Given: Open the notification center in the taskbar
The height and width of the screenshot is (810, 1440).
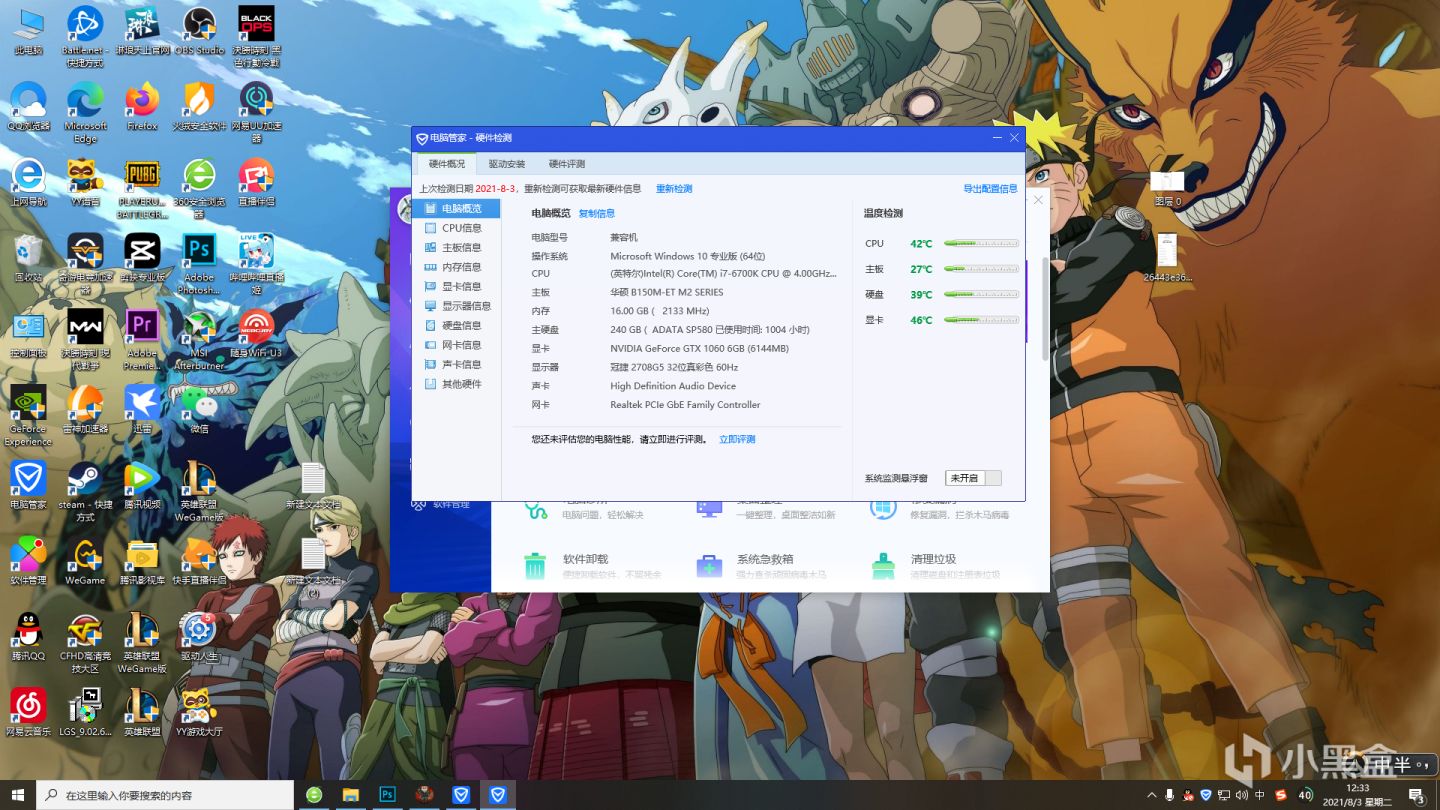Looking at the screenshot, I should [x=1417, y=795].
